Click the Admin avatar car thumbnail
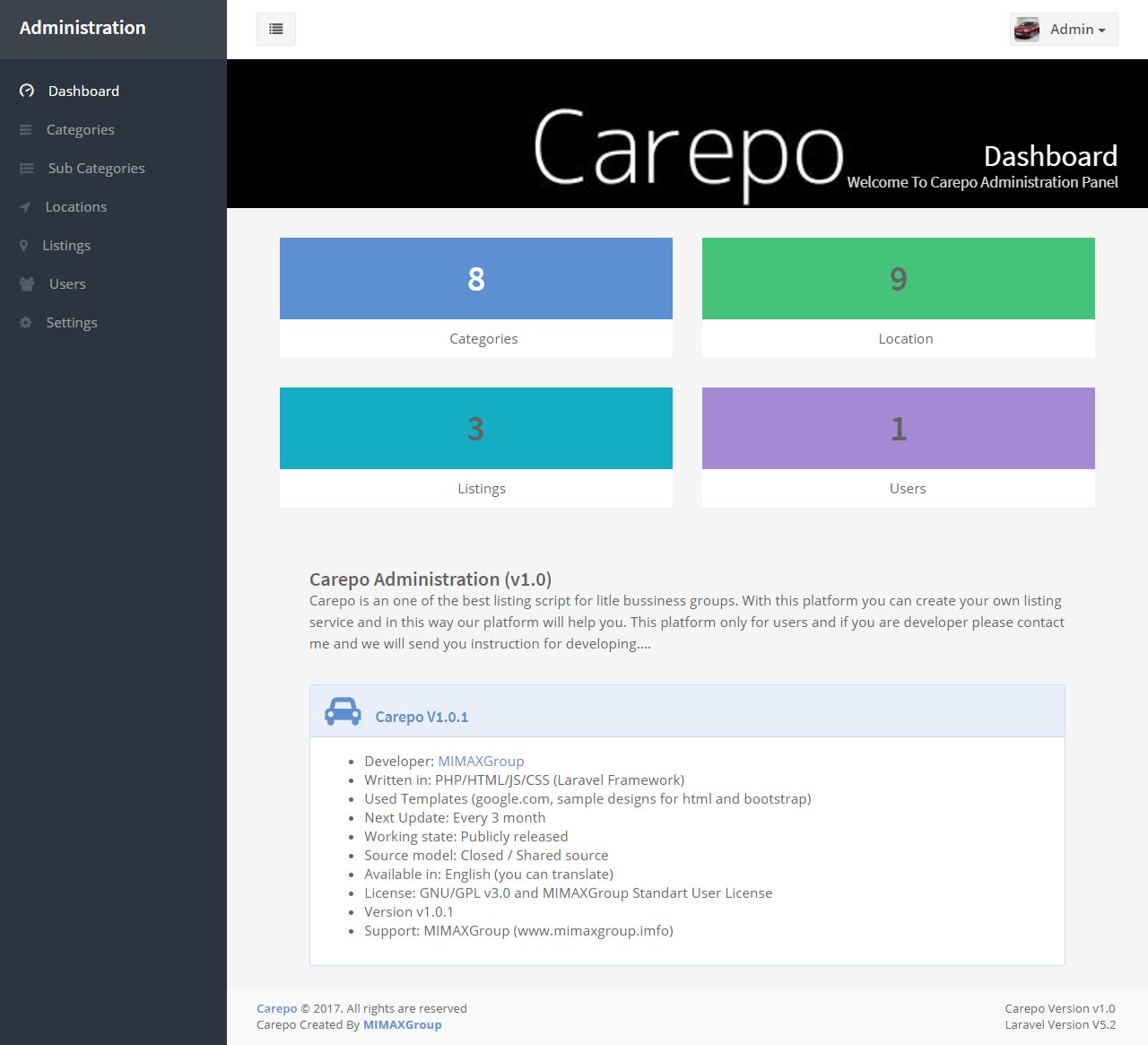 point(1027,29)
